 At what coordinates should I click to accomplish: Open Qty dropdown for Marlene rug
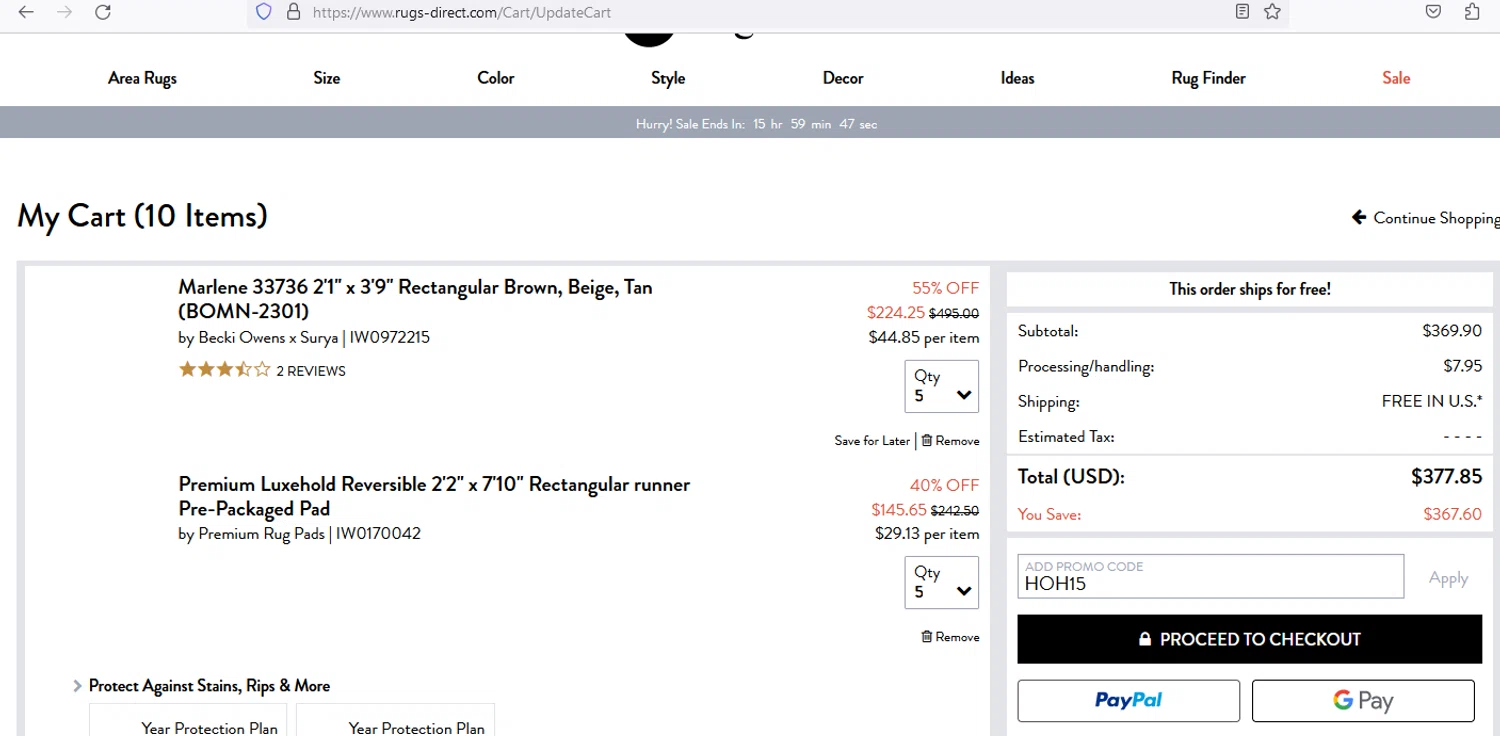coord(941,386)
